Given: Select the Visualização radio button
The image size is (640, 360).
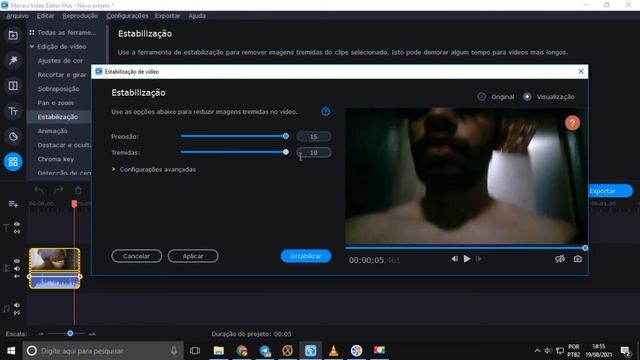Looking at the screenshot, I should (x=527, y=97).
